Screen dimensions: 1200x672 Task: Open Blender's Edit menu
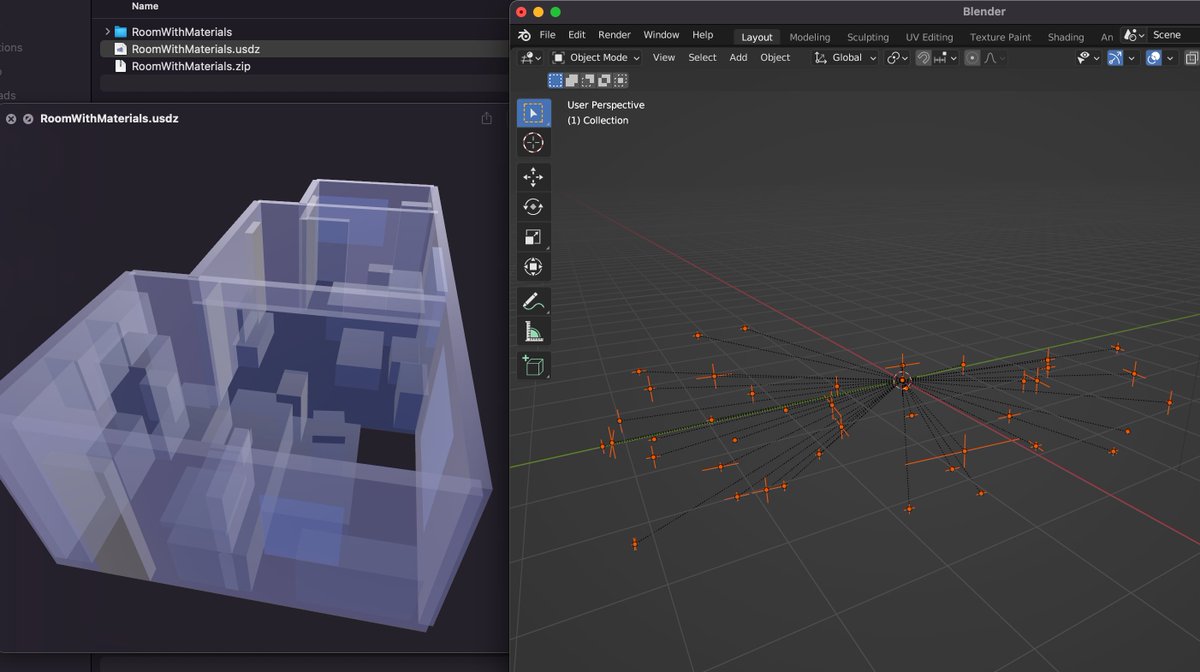577,35
